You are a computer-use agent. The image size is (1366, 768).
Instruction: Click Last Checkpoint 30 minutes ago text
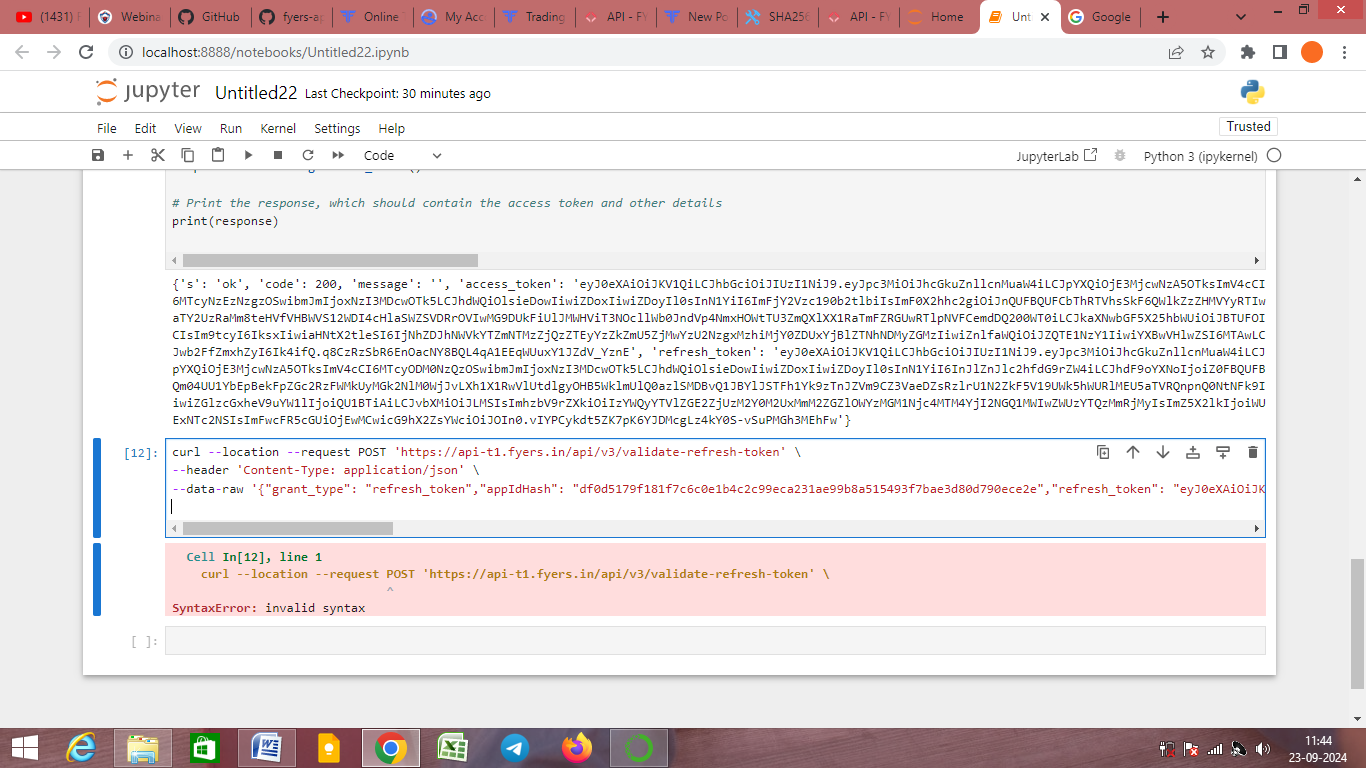[397, 94]
